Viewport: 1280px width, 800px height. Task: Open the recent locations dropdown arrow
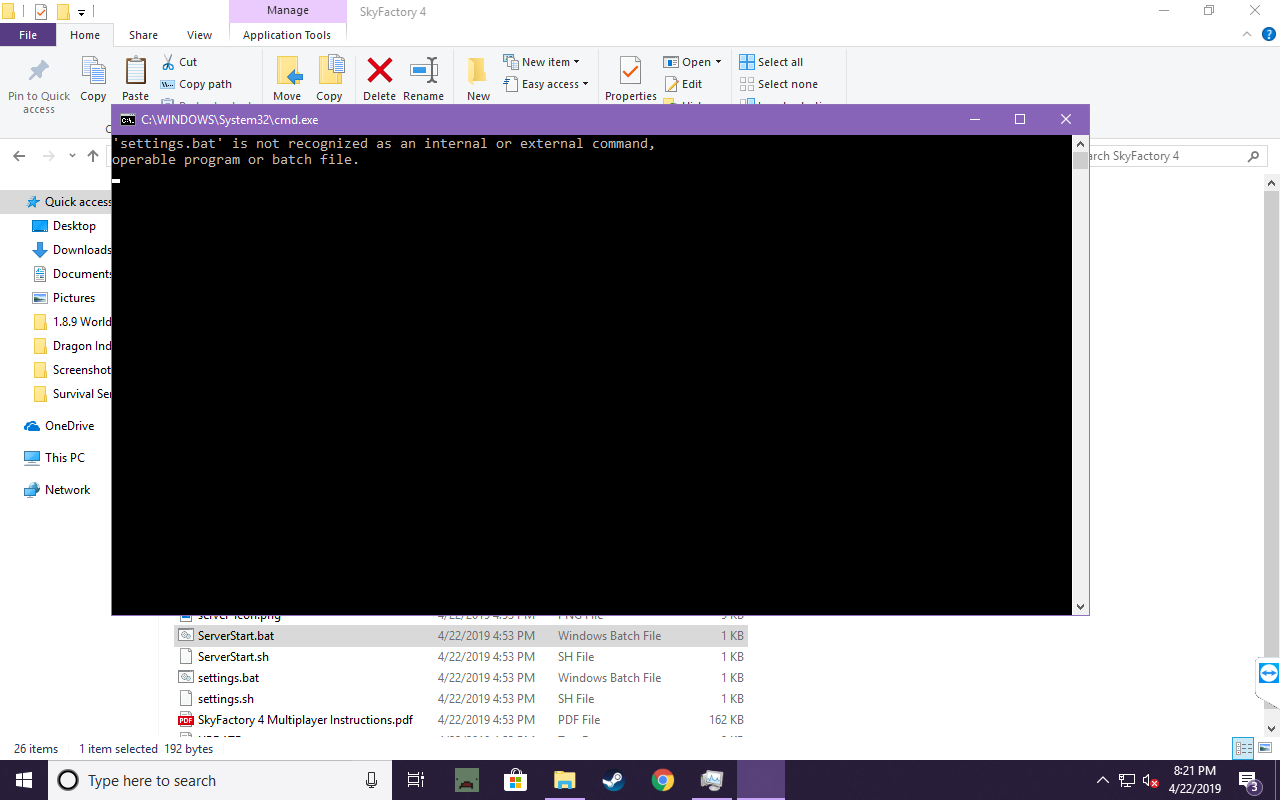(x=72, y=156)
